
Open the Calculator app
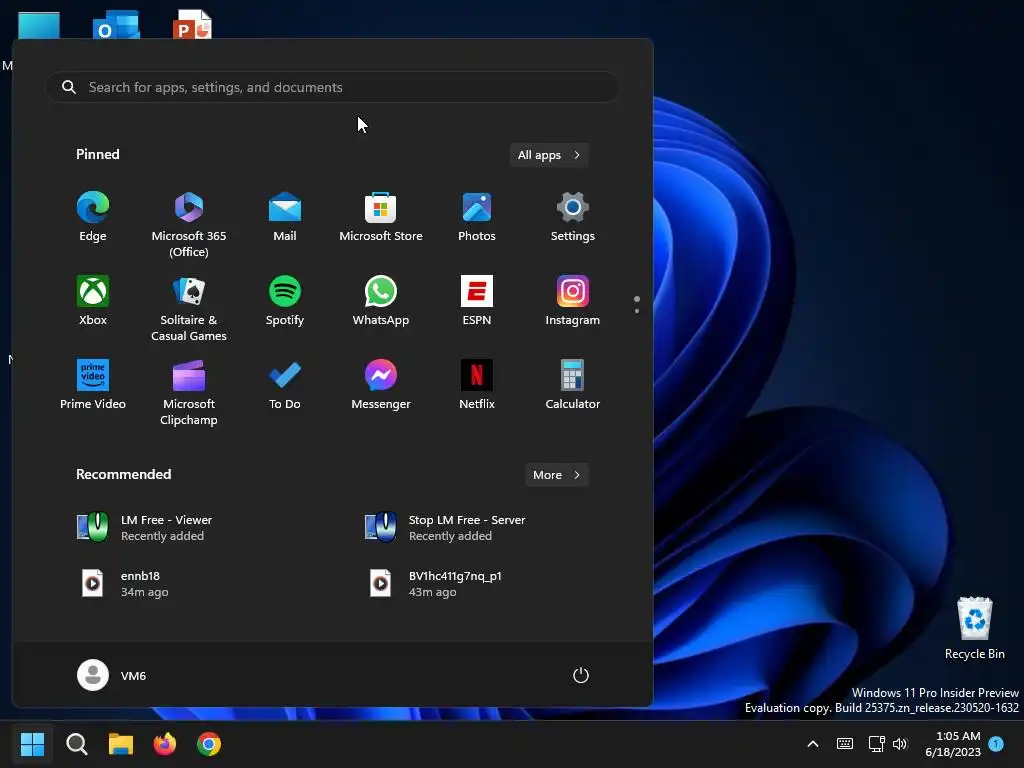click(x=573, y=385)
